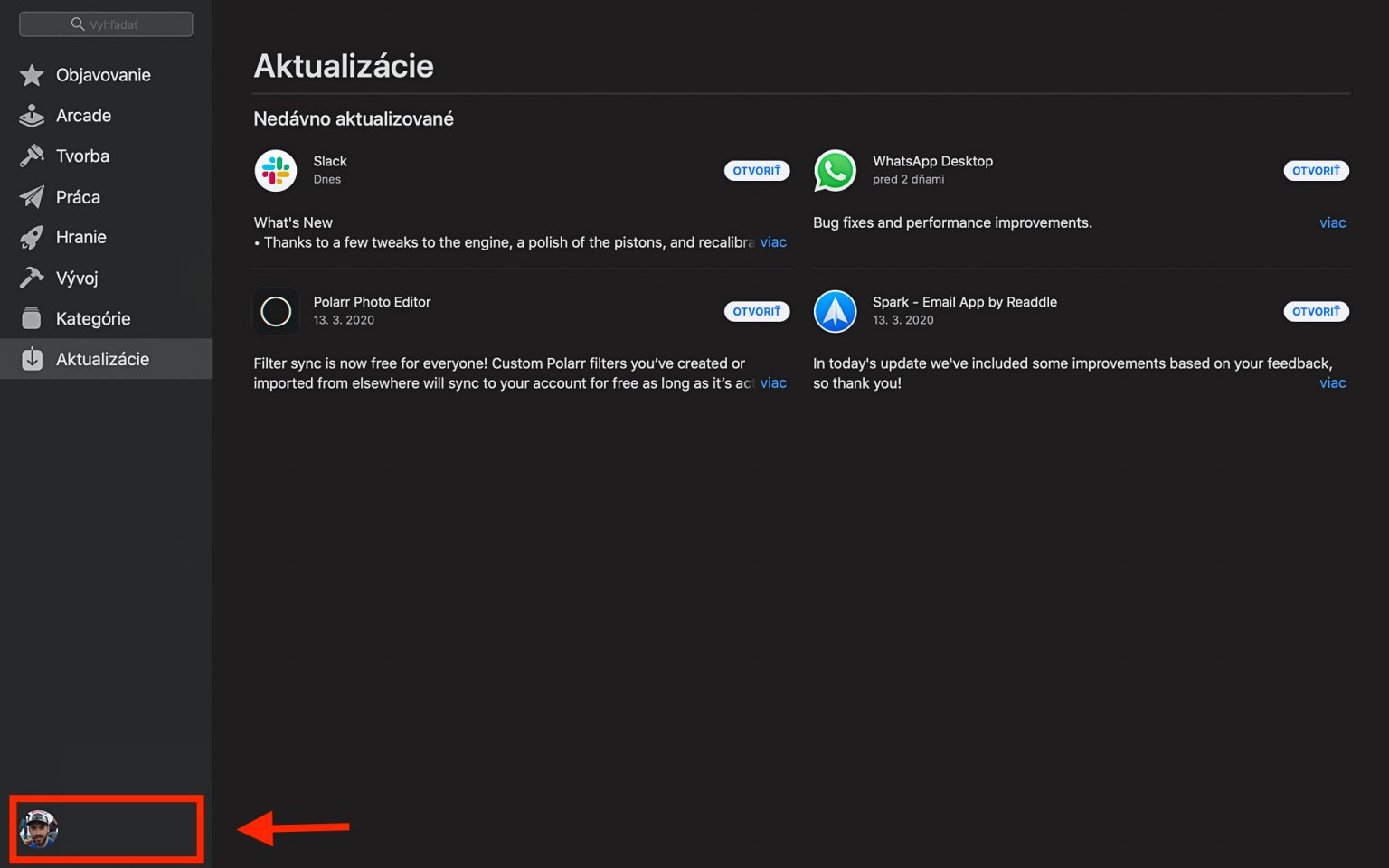The height and width of the screenshot is (868, 1389).
Task: Click the Spark email app icon
Action: (x=835, y=312)
